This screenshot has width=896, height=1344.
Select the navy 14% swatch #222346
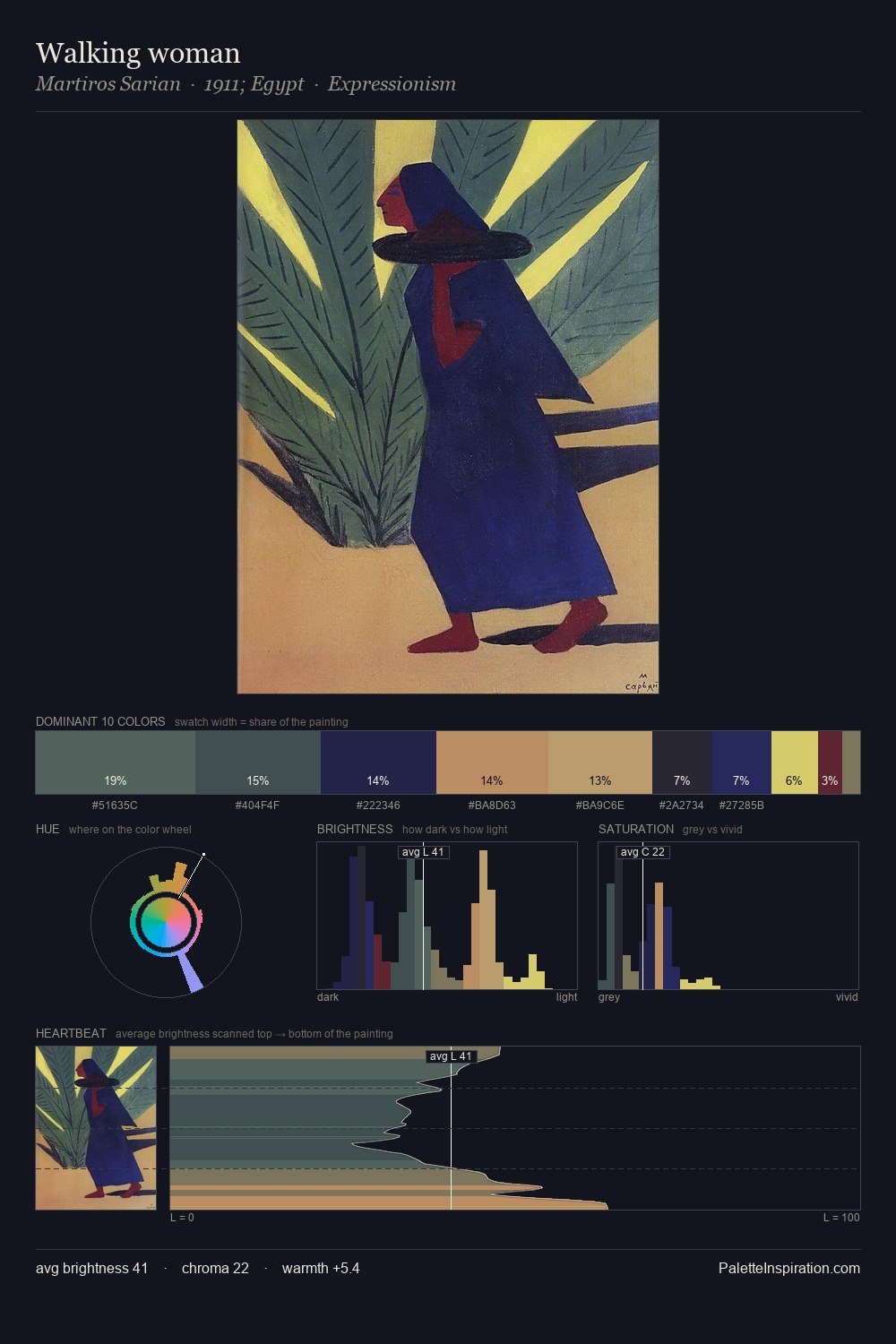tap(378, 762)
